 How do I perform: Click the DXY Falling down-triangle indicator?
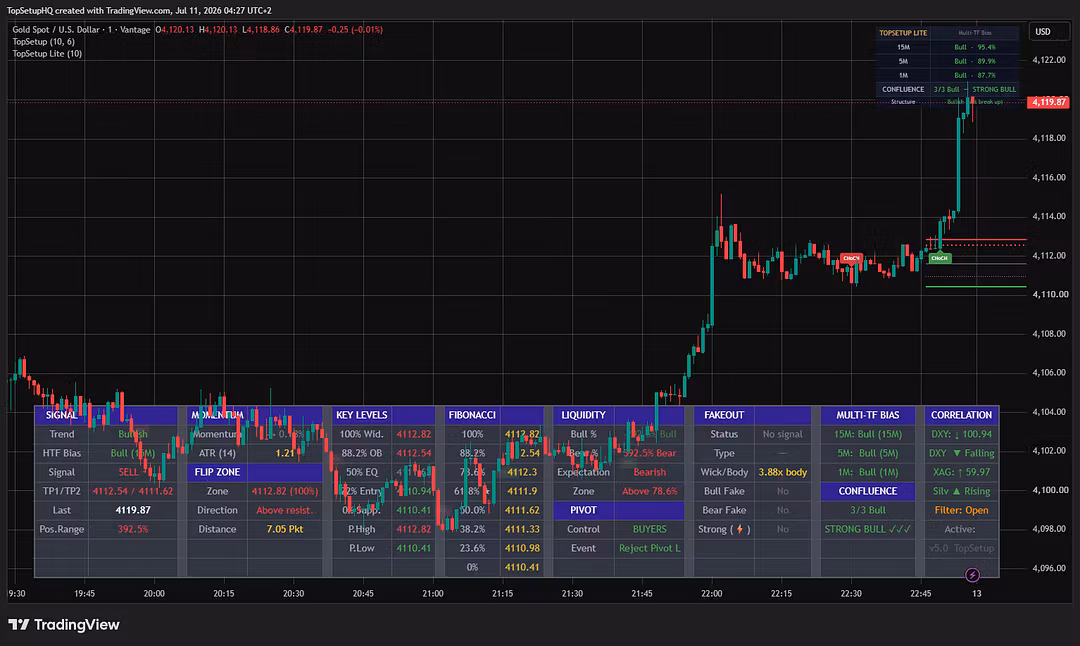click(956, 453)
